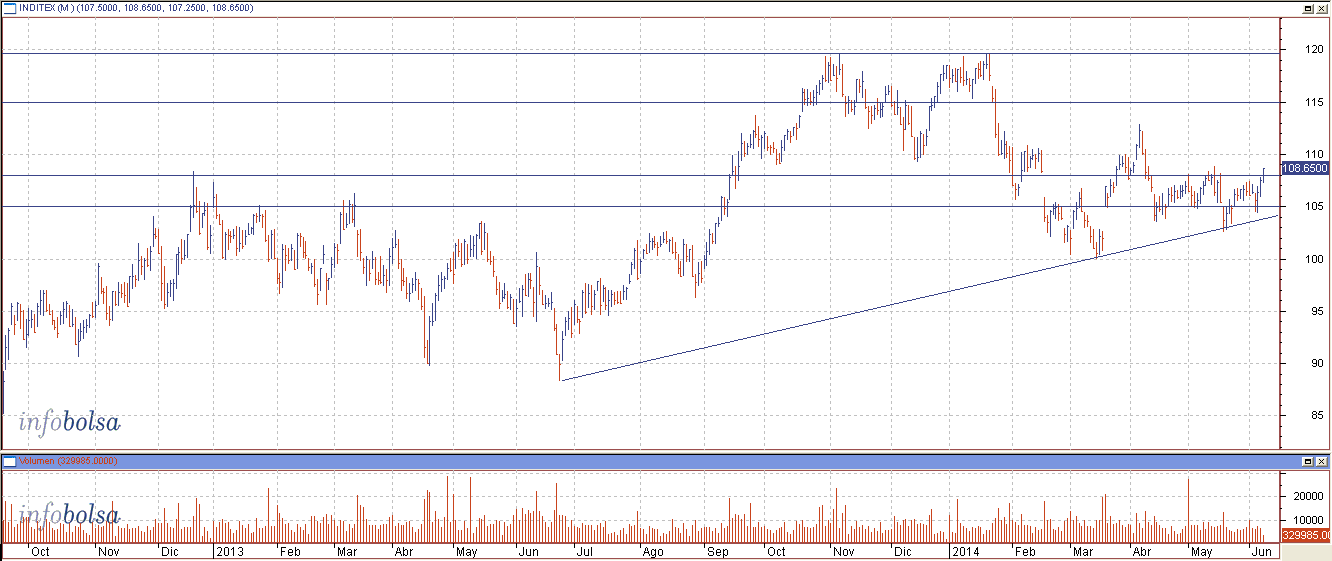Click the infobolsa logo in the volume panel
The image size is (1332, 561).
pyautogui.click(x=69, y=515)
